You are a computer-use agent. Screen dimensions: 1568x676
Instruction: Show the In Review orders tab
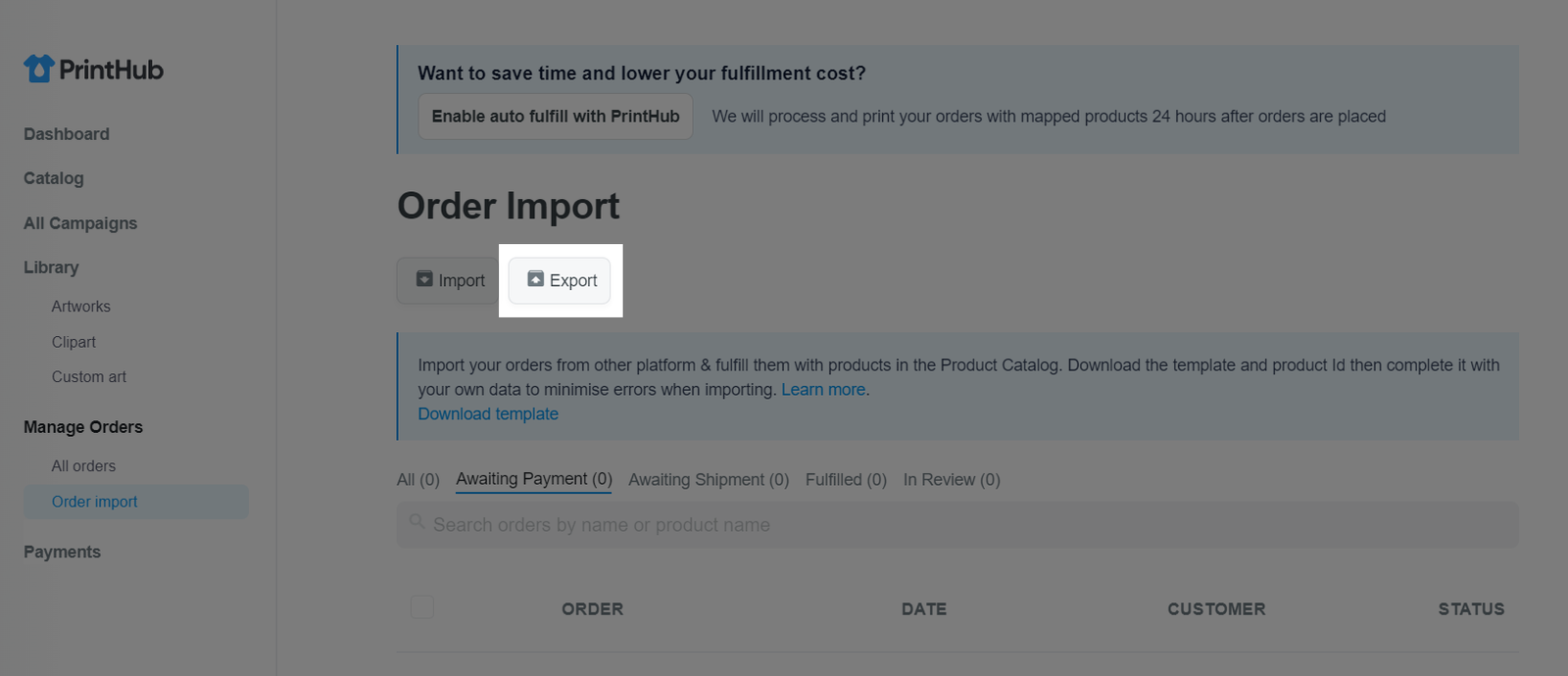(x=952, y=480)
